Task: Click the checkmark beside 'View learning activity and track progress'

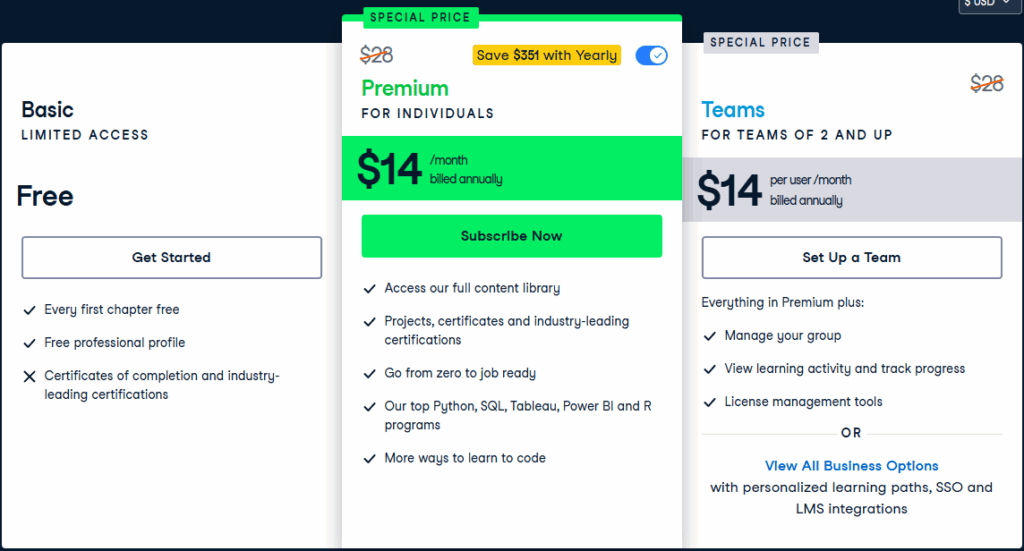Action: [x=710, y=370]
